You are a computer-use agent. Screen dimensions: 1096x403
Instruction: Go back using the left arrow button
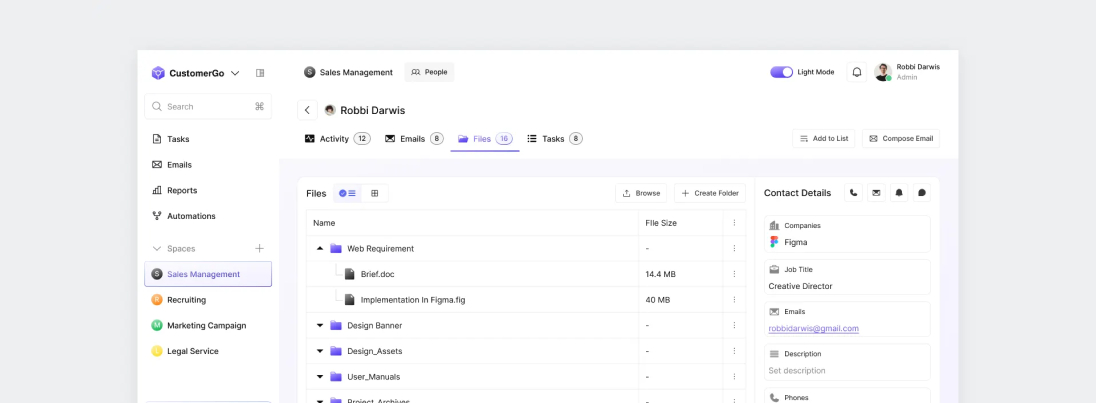[307, 110]
